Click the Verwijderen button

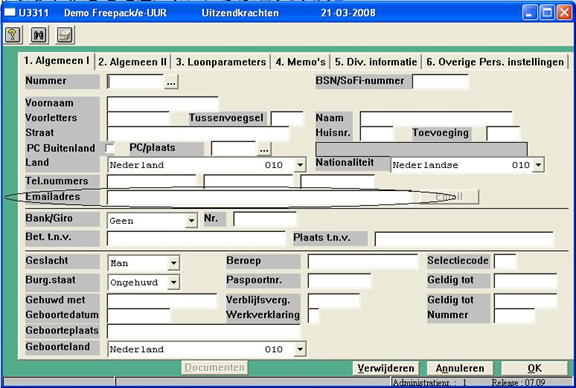tap(386, 368)
